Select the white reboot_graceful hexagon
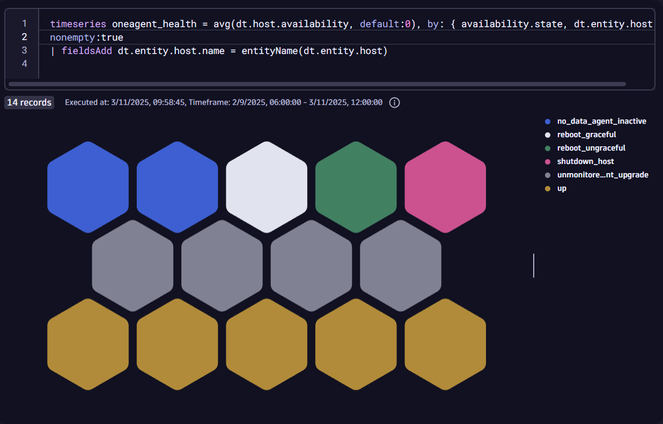Viewport: 663px width, 424px height. (x=266, y=186)
